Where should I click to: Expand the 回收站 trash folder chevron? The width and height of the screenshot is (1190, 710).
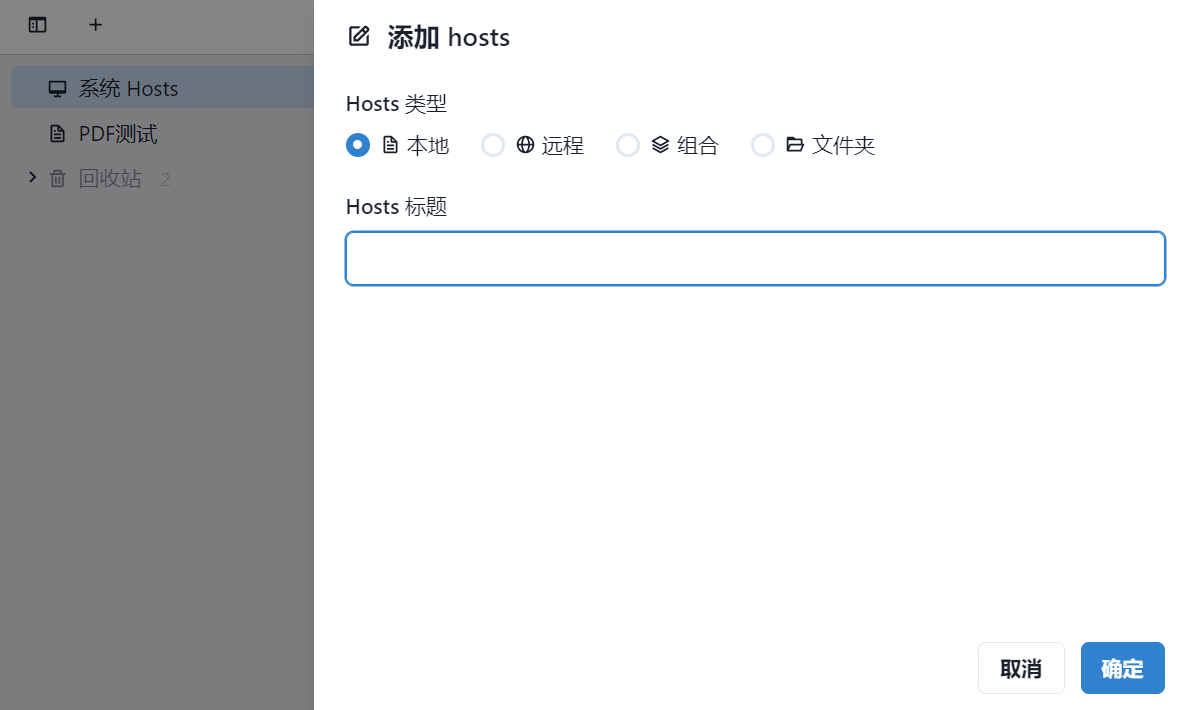tap(32, 178)
